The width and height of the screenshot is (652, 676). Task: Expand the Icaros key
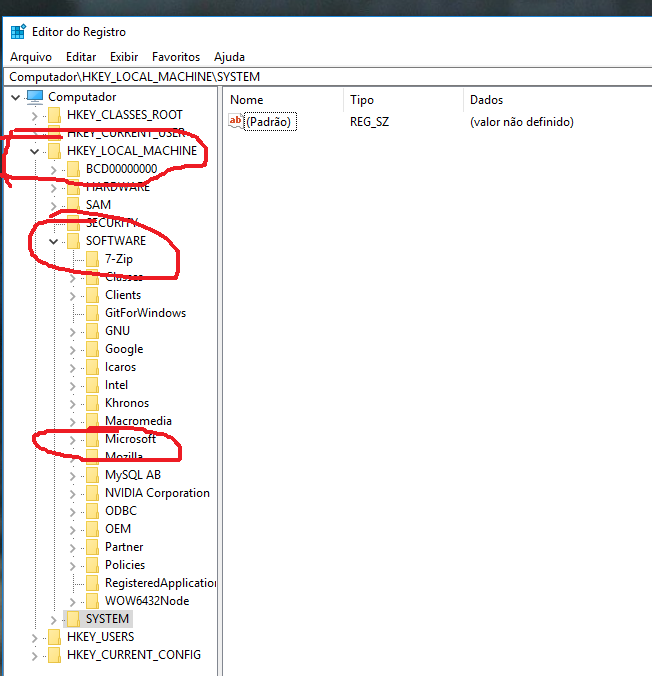pyautogui.click(x=72, y=368)
